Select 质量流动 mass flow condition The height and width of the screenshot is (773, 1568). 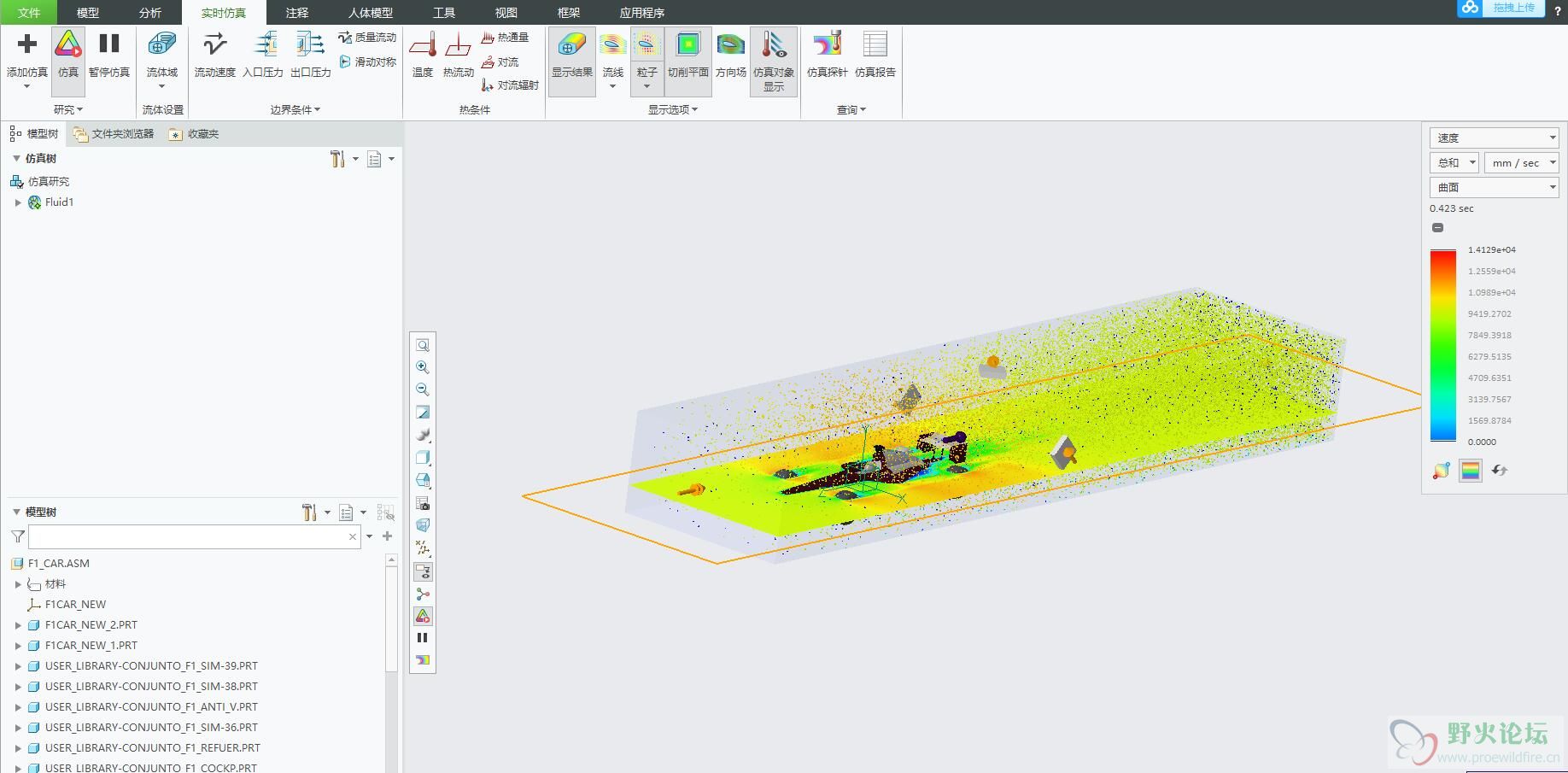click(367, 38)
